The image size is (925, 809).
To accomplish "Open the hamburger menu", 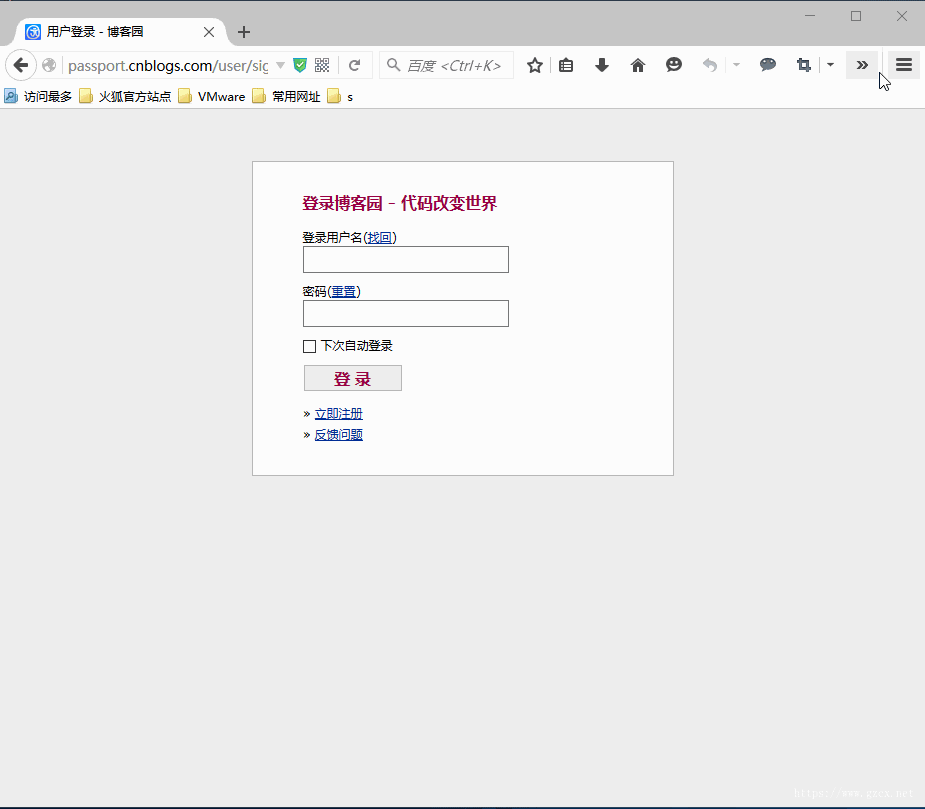I will [x=904, y=65].
